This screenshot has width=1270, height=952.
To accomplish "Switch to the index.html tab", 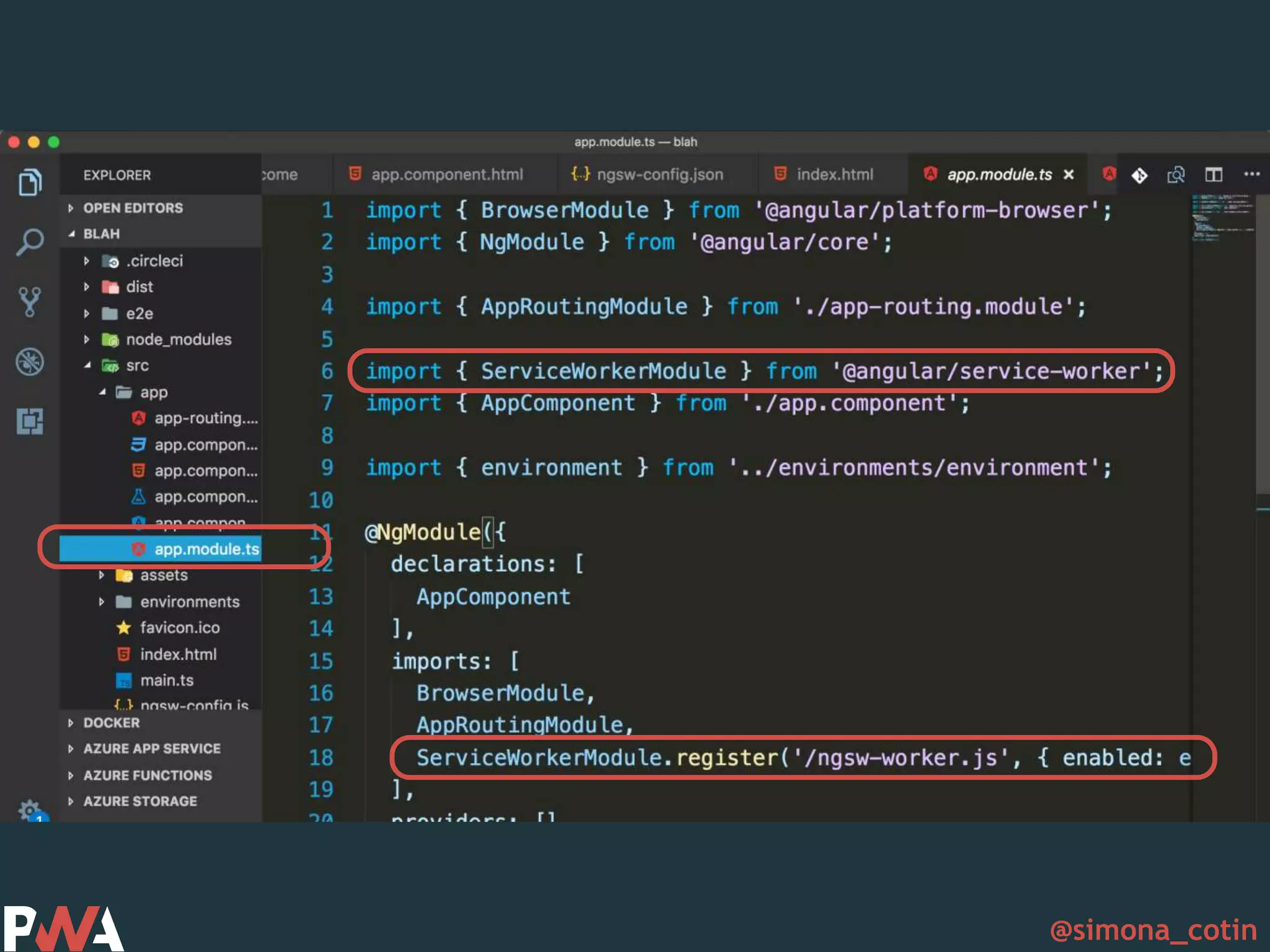I will point(834,175).
